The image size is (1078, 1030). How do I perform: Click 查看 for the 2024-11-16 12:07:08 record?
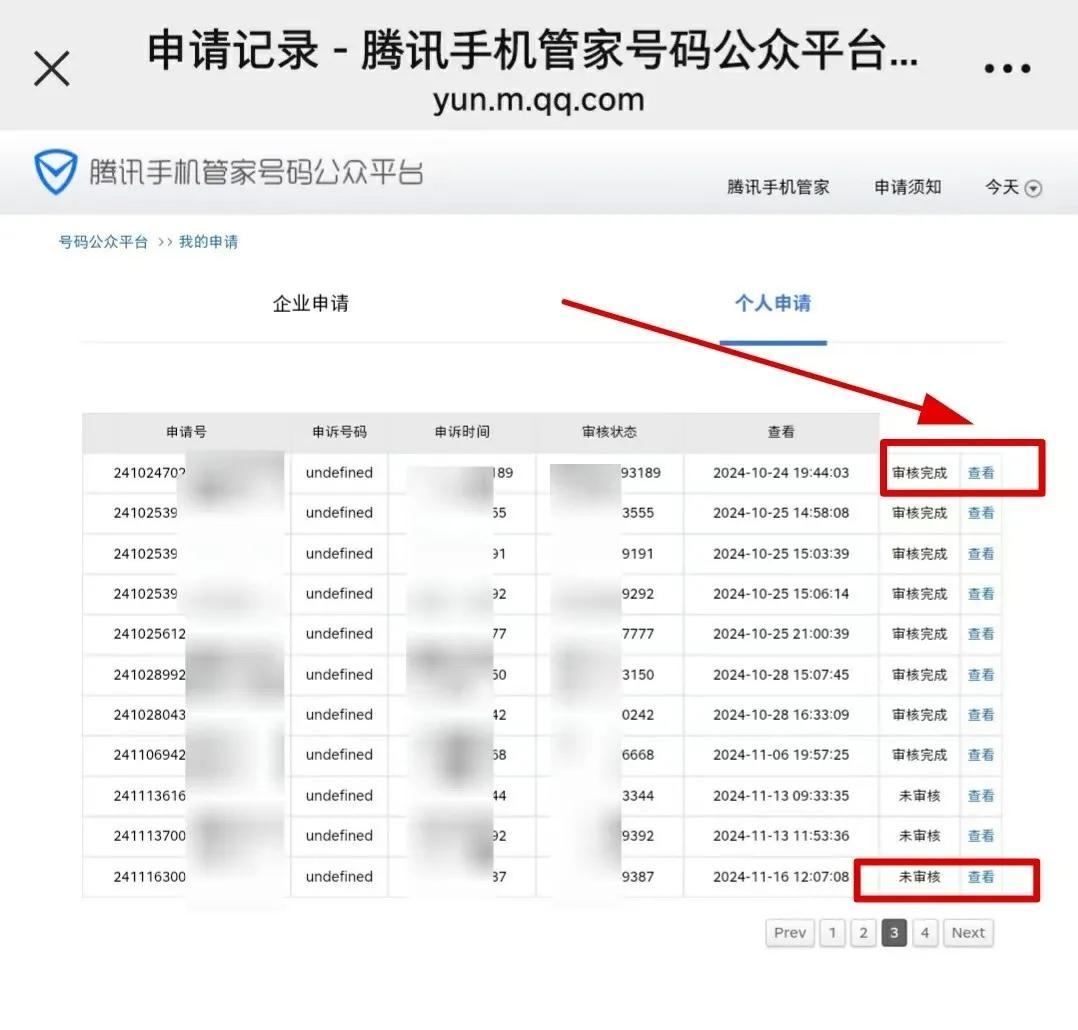click(981, 877)
